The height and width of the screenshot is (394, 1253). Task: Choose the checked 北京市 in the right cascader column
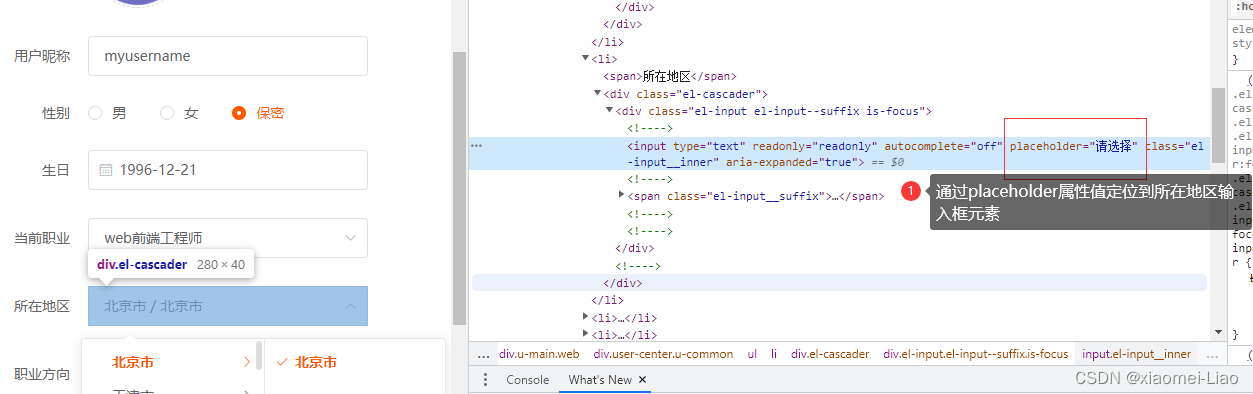click(x=316, y=362)
